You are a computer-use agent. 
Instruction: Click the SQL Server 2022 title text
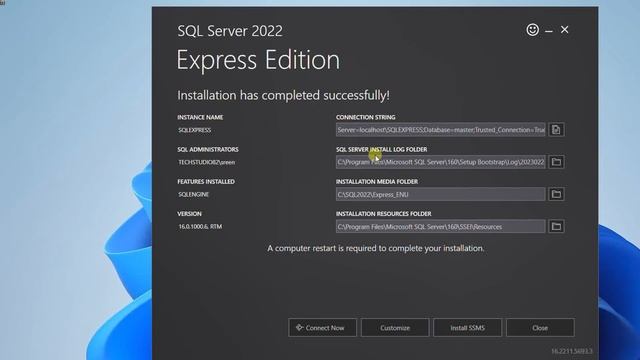pyautogui.click(x=230, y=31)
